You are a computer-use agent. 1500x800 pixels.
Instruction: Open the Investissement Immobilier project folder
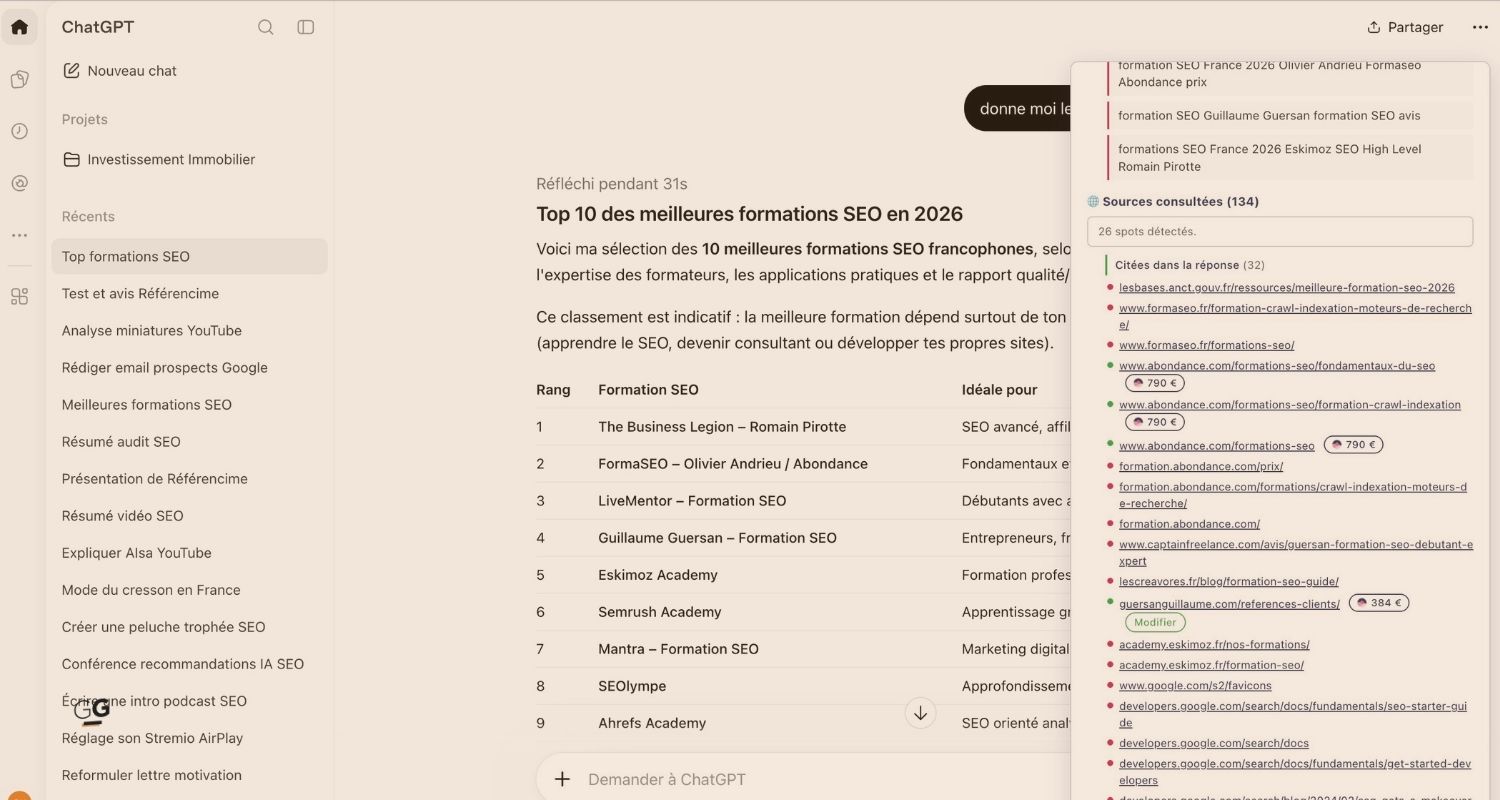(159, 159)
